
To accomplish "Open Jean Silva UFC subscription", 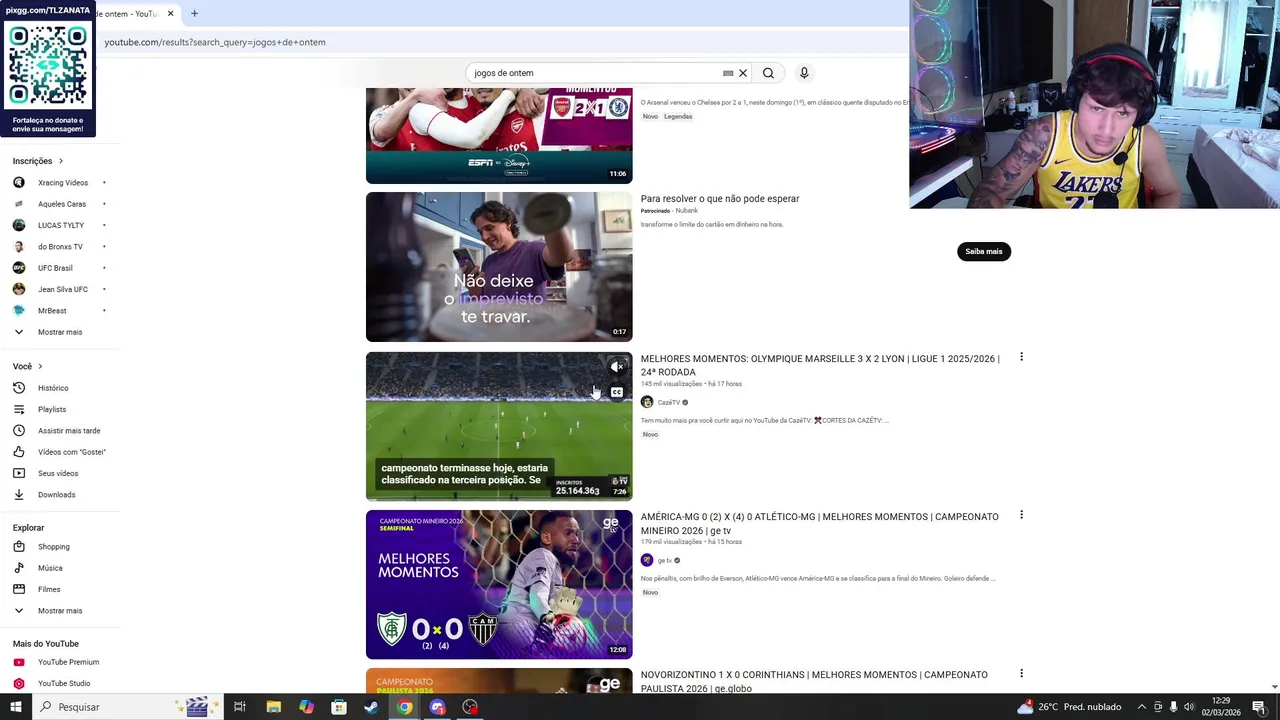I will 63,289.
